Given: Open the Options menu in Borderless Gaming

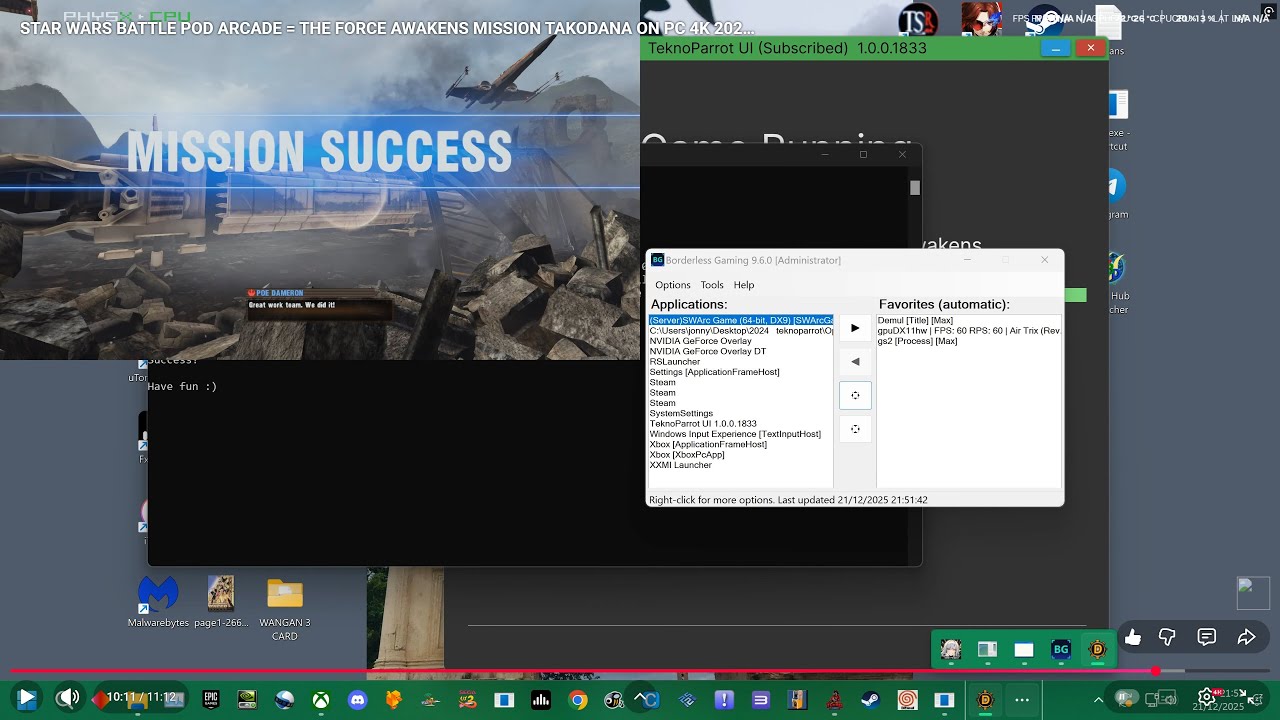Looking at the screenshot, I should [x=673, y=285].
